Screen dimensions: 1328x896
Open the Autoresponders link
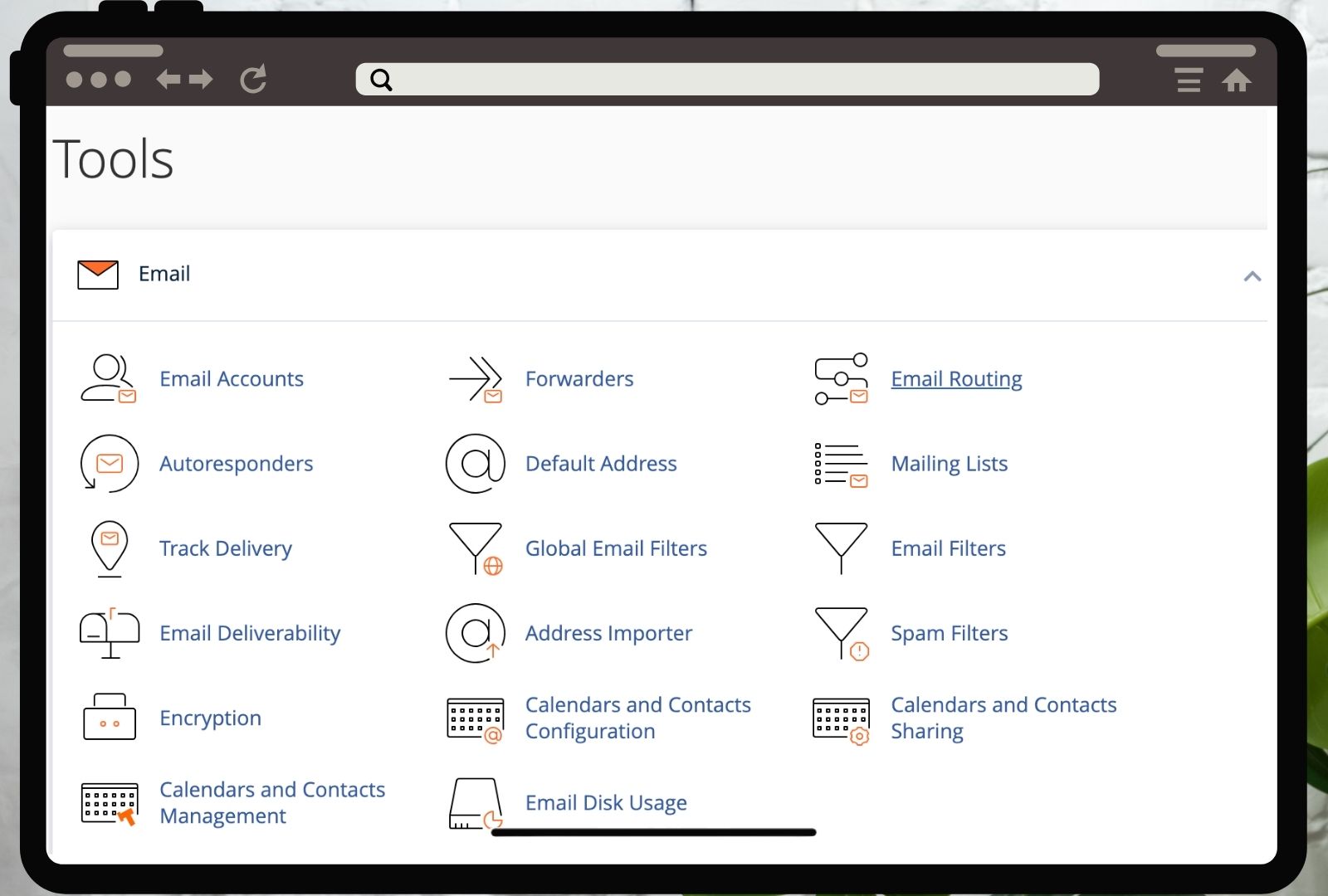pos(237,464)
